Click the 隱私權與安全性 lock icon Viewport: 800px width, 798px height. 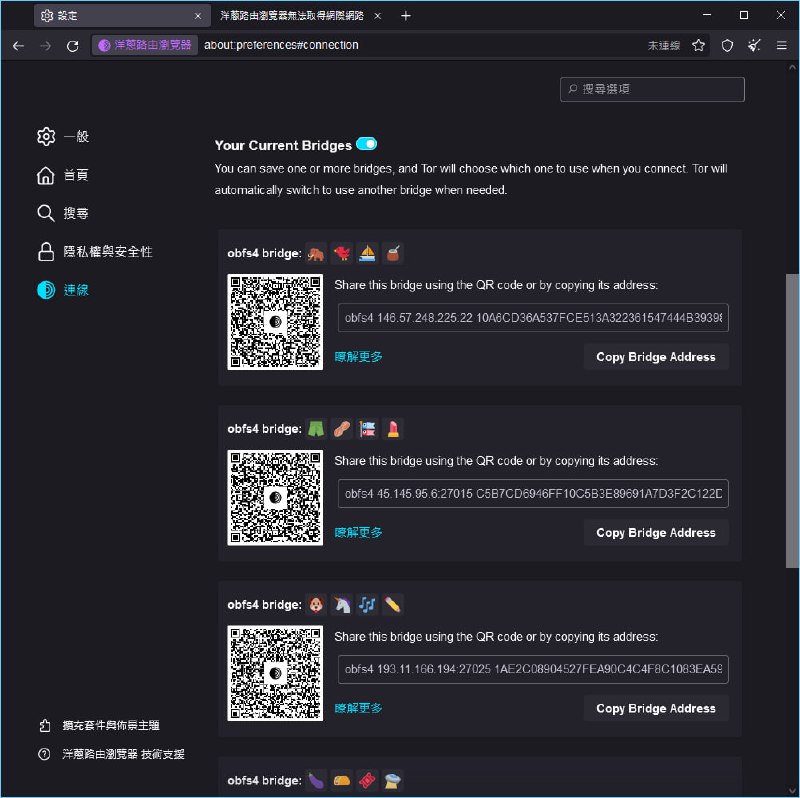point(45,252)
